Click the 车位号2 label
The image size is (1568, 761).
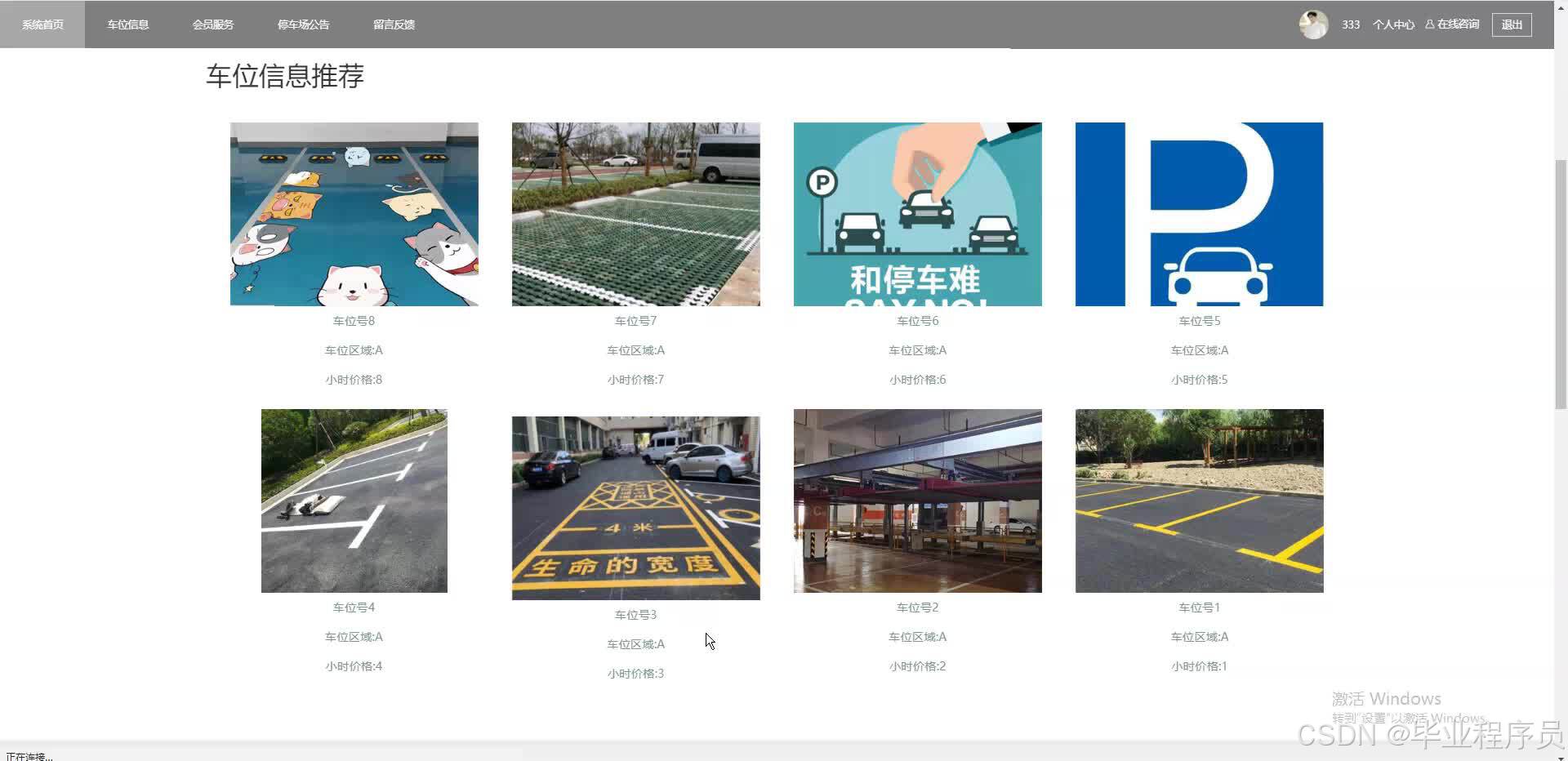[x=918, y=607]
